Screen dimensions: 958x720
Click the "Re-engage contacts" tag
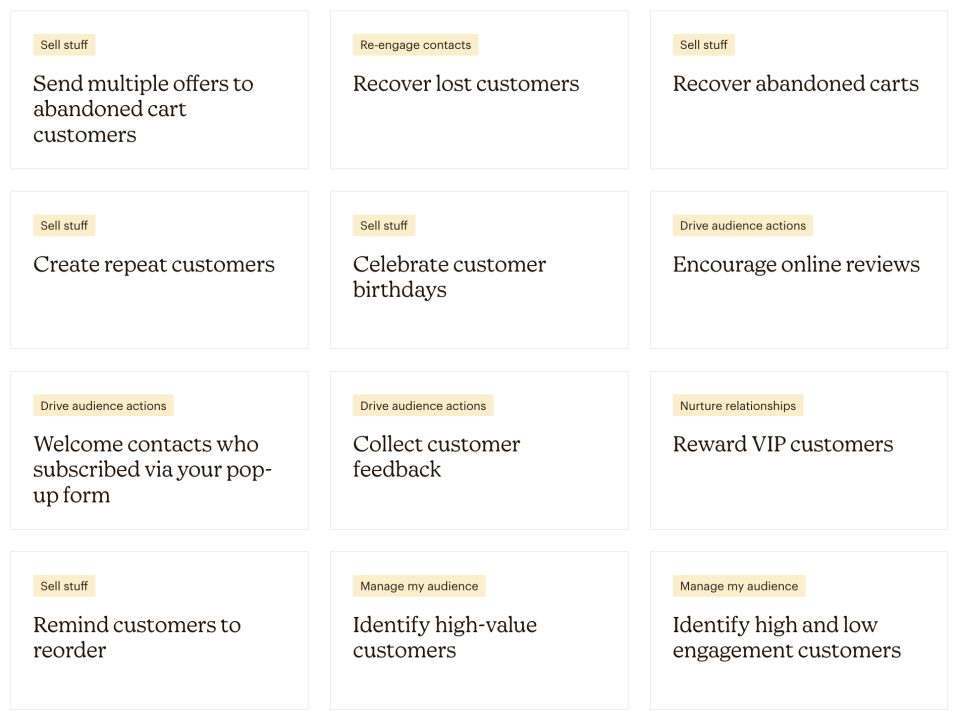[415, 45]
